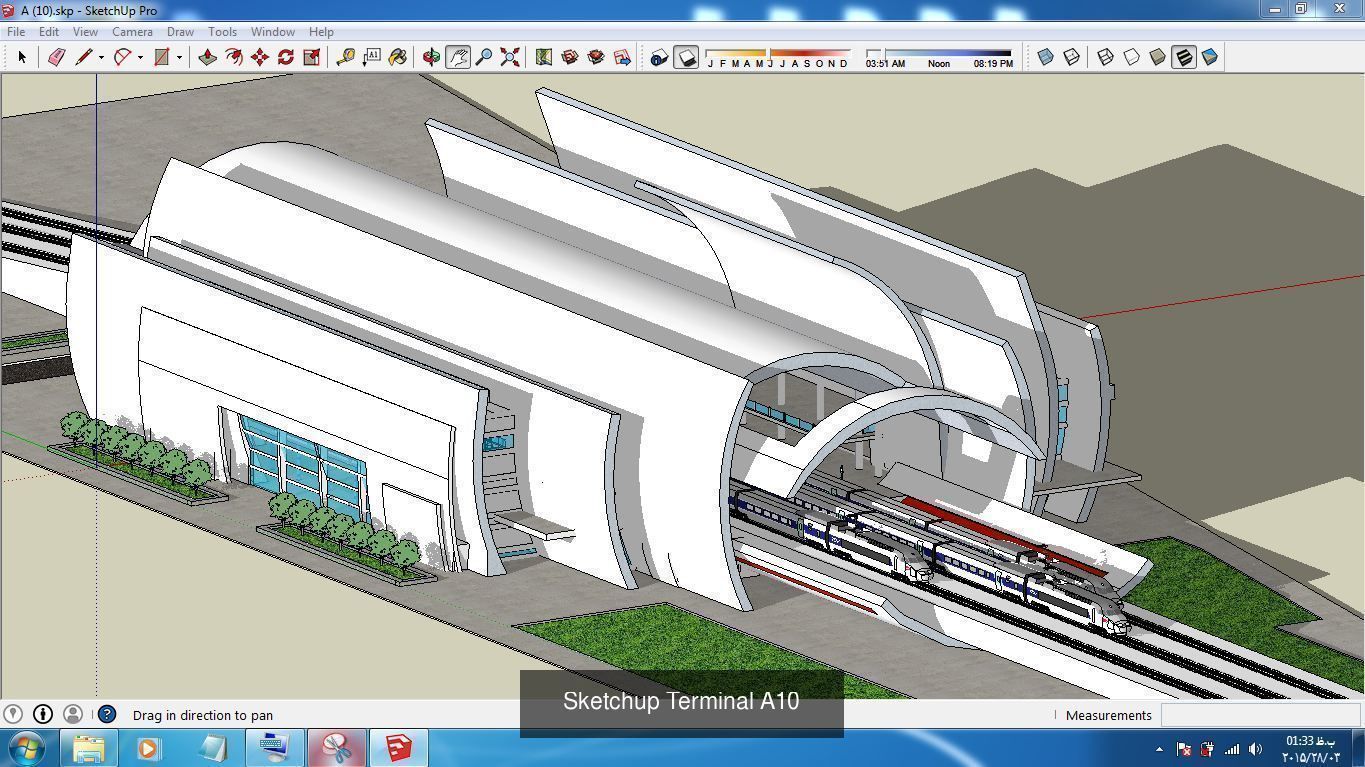
Task: Activate the Rotate tool
Action: coord(285,57)
